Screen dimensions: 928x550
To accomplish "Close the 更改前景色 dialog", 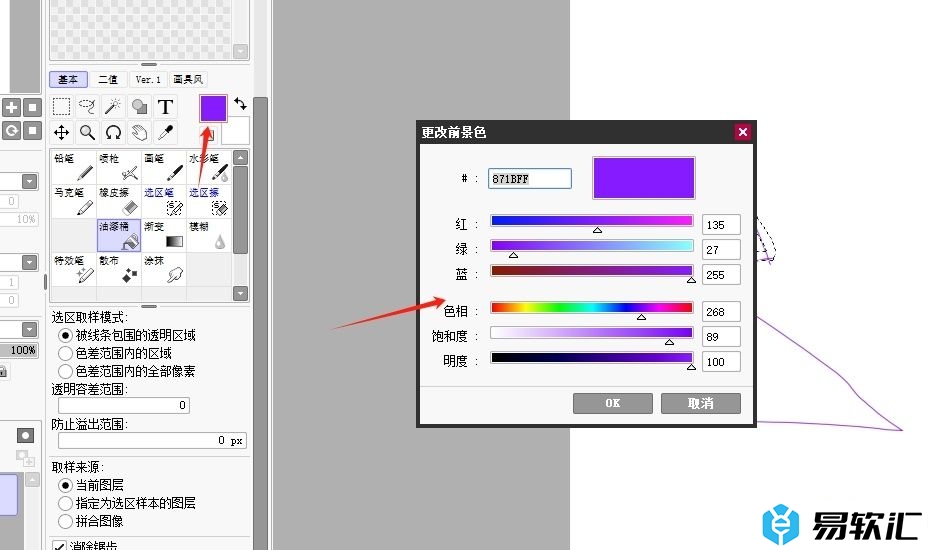I will 743,132.
